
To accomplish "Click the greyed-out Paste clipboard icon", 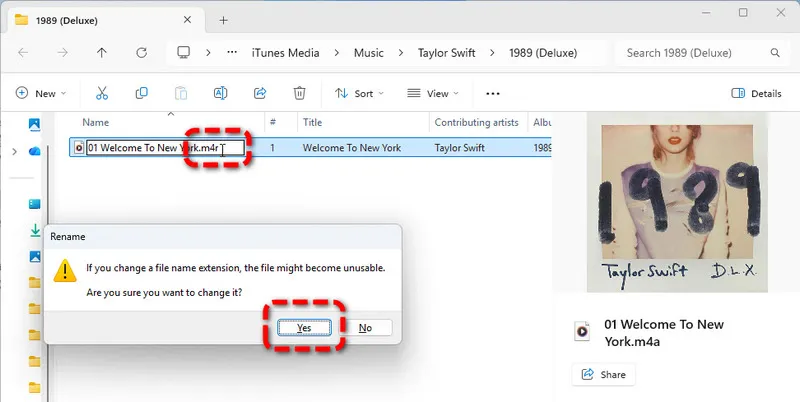I will [x=181, y=93].
